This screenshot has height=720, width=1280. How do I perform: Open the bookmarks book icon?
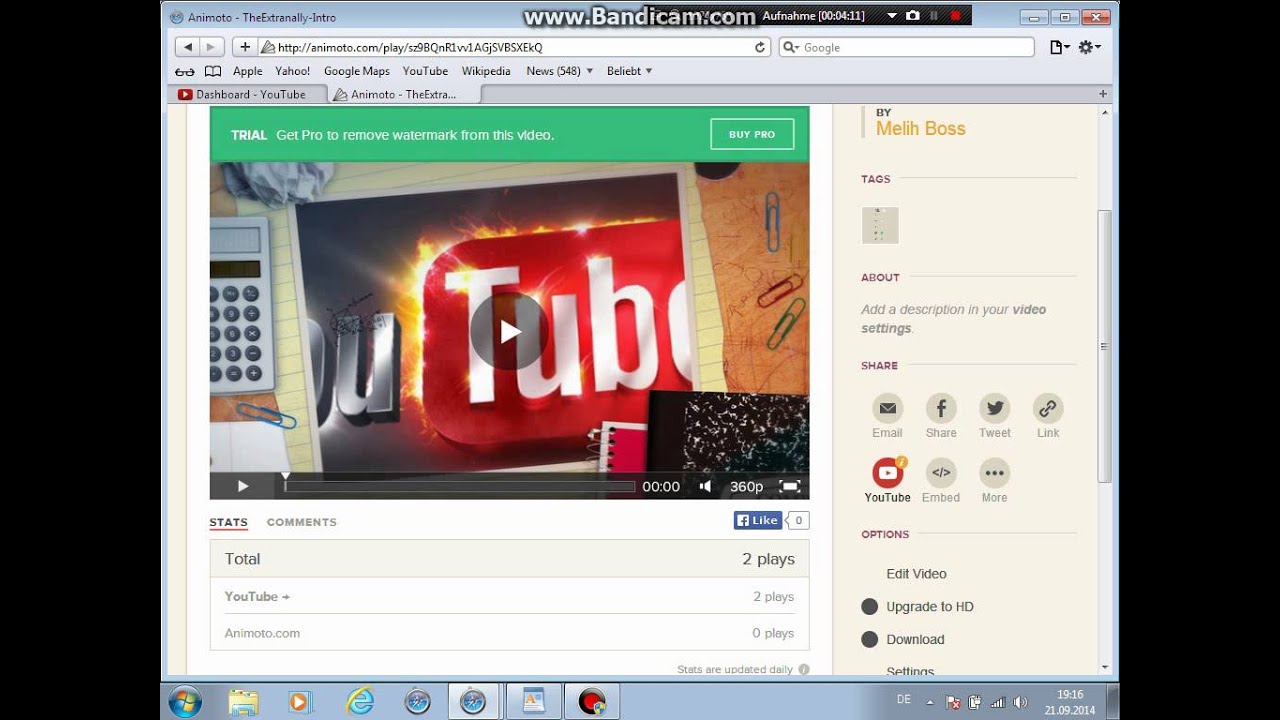(x=213, y=71)
